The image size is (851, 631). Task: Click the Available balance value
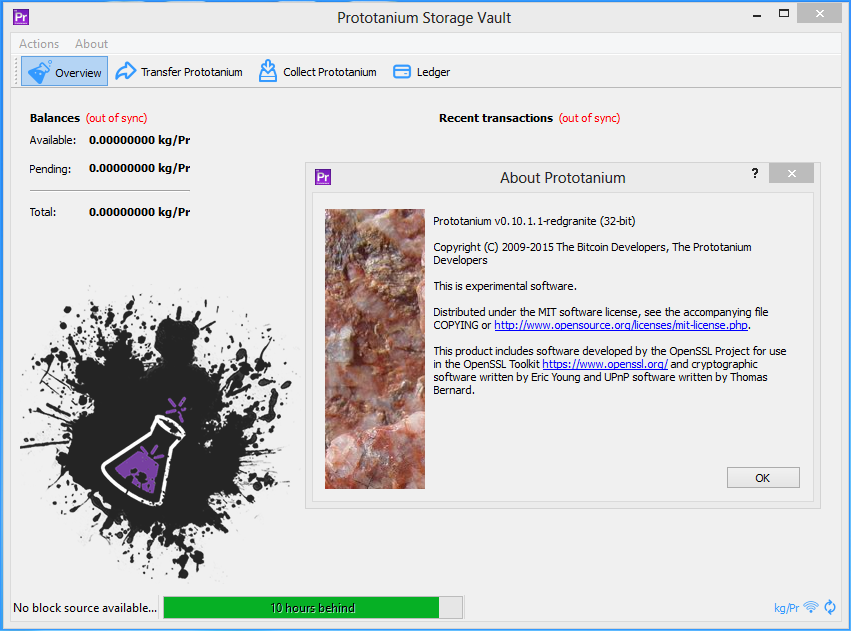(139, 140)
